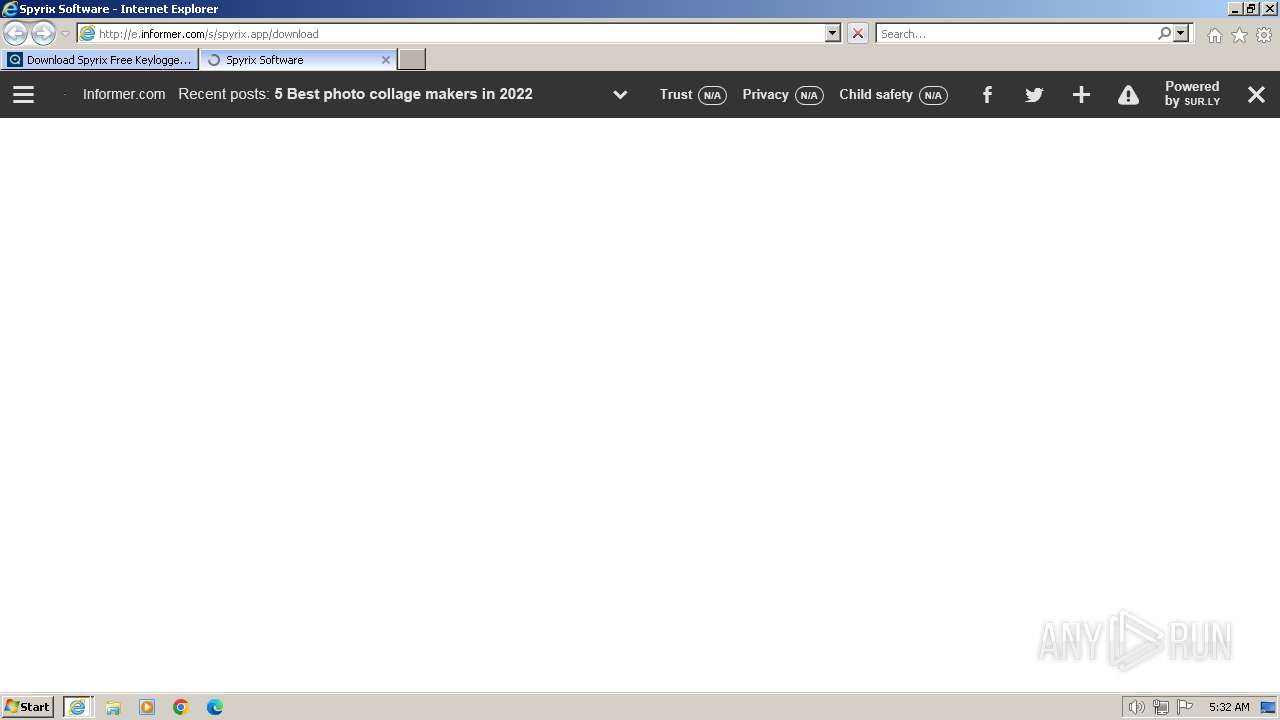Close the Spyrix Software tab
The image size is (1280, 720).
(386, 60)
